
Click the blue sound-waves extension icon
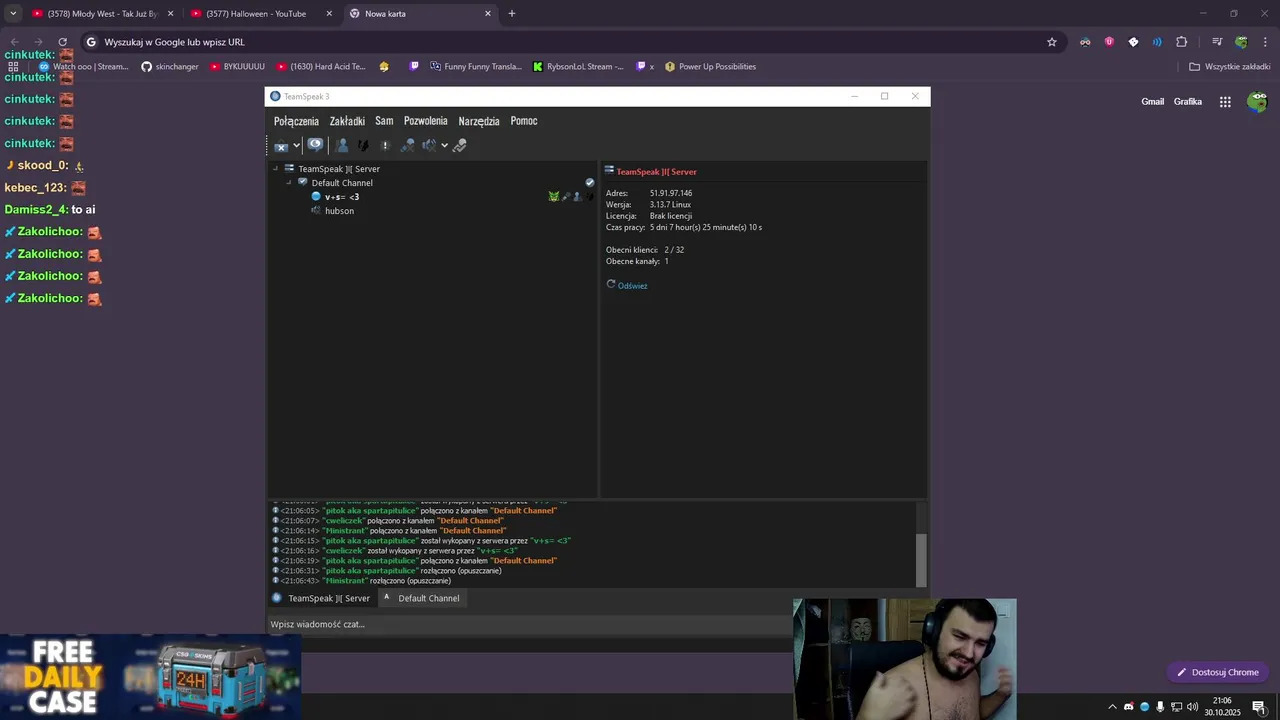tap(1157, 42)
